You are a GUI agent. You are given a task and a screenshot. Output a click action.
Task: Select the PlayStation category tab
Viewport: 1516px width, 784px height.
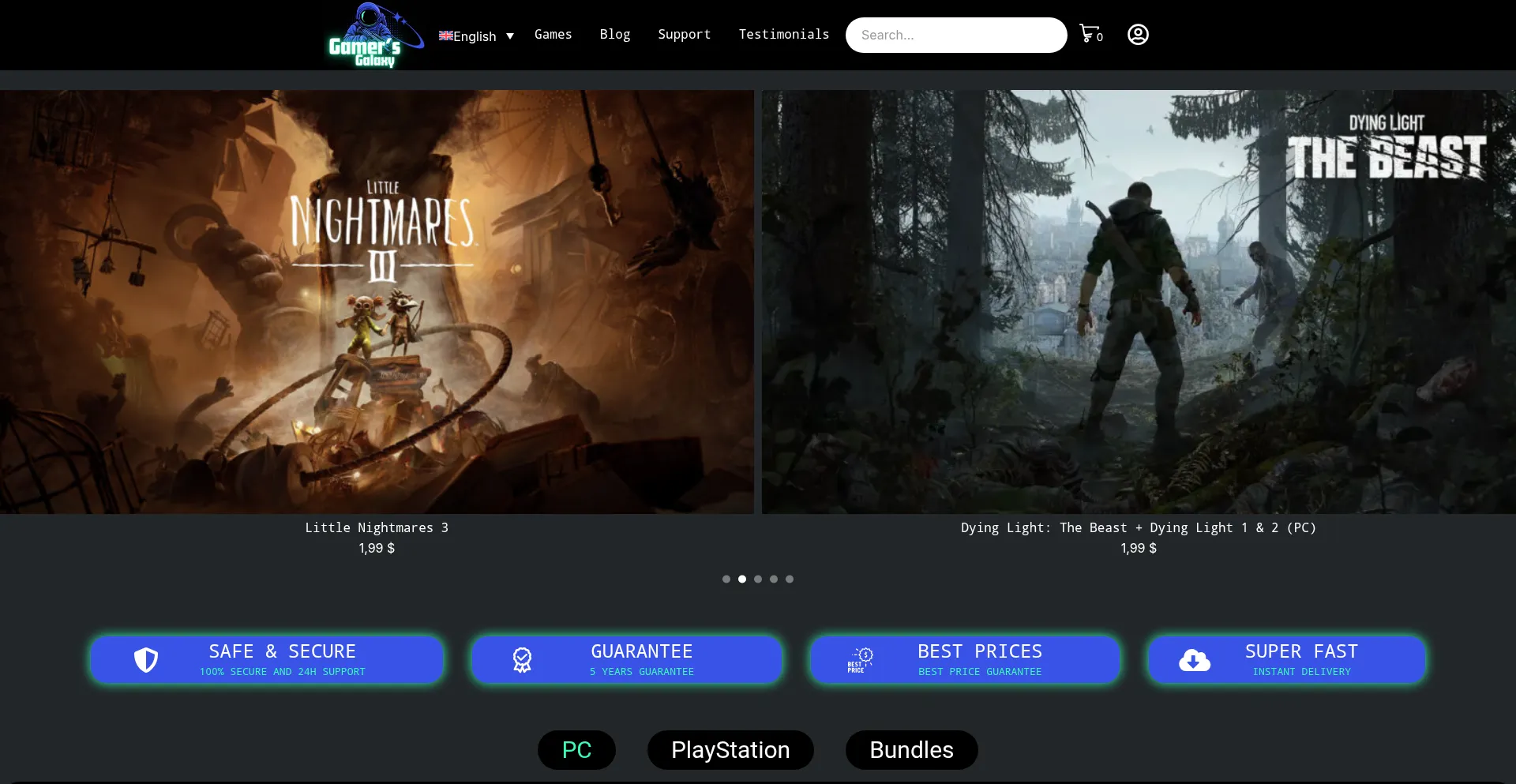point(730,750)
